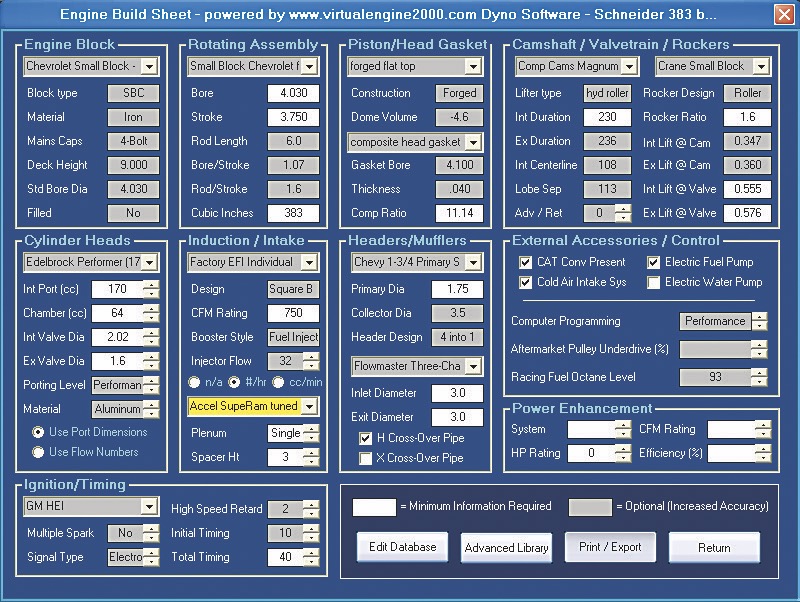Select Use Port Dimensions radio button

pyautogui.click(x=38, y=432)
